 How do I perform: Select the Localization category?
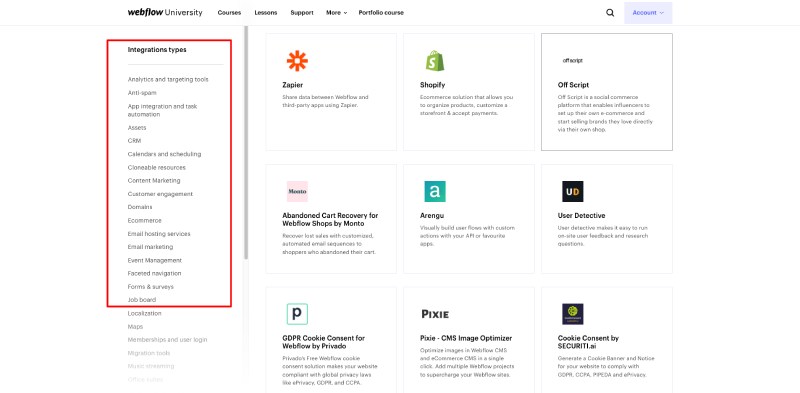tap(144, 313)
